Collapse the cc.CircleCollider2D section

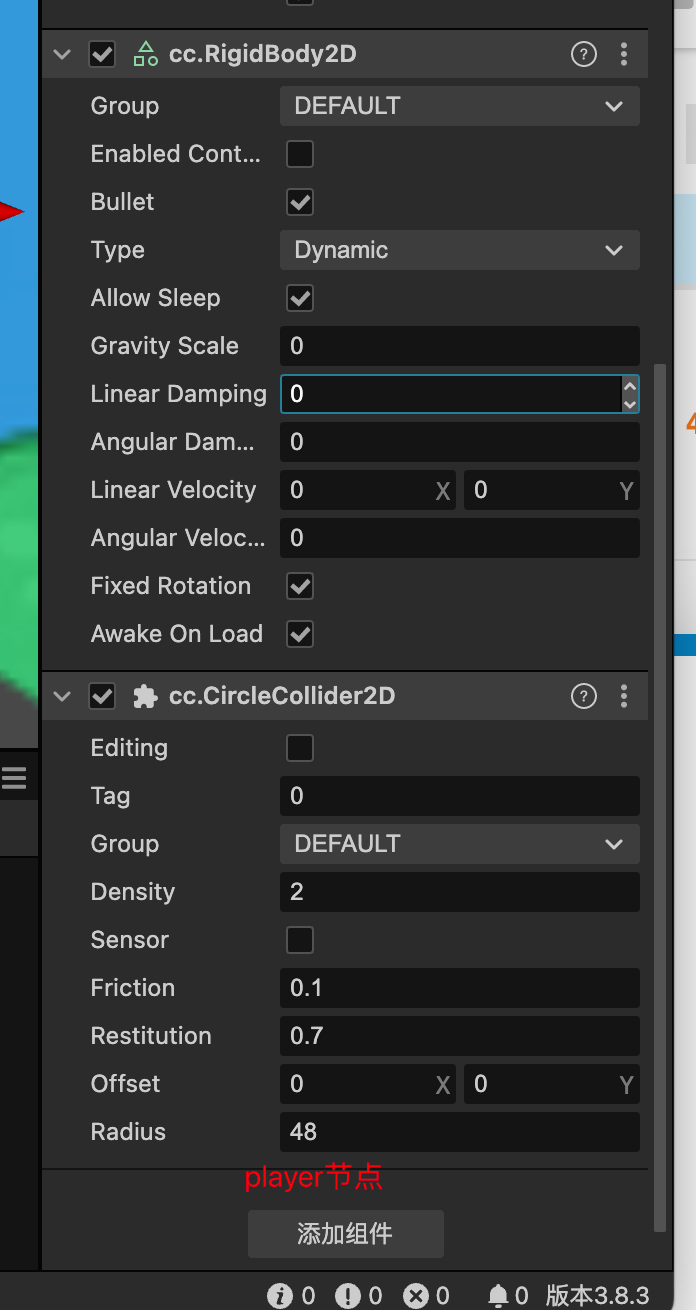click(x=63, y=696)
